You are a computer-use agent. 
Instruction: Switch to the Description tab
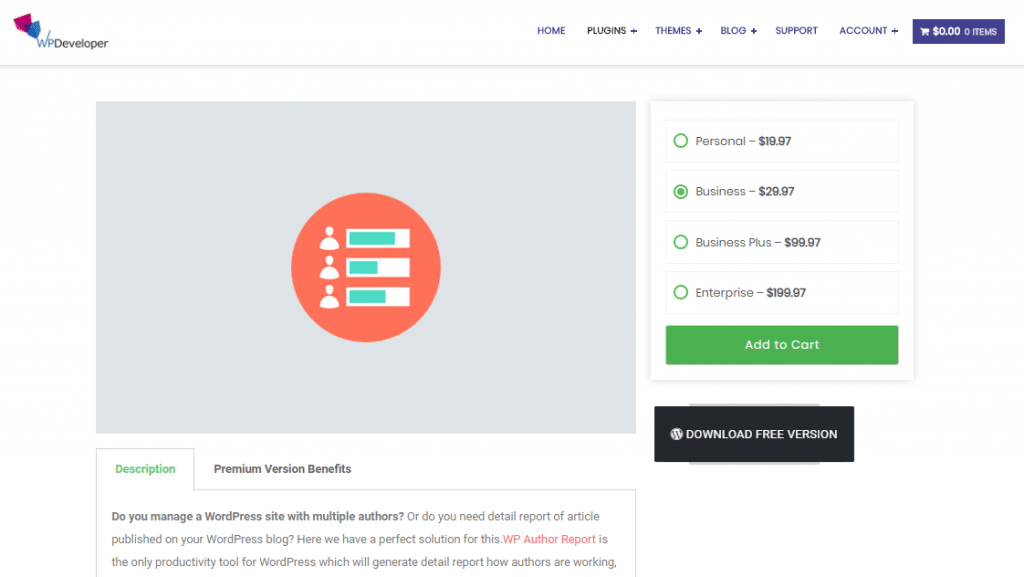[145, 469]
